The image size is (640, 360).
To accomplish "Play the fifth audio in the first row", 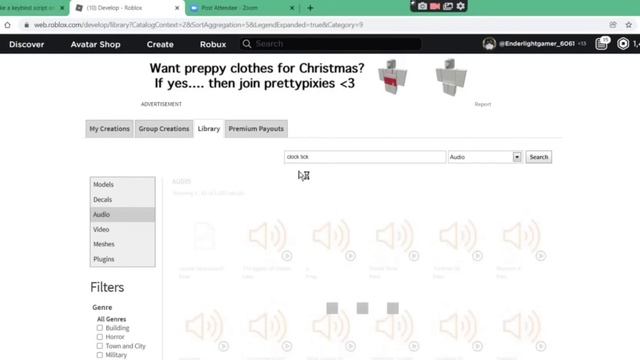I will click(477, 256).
